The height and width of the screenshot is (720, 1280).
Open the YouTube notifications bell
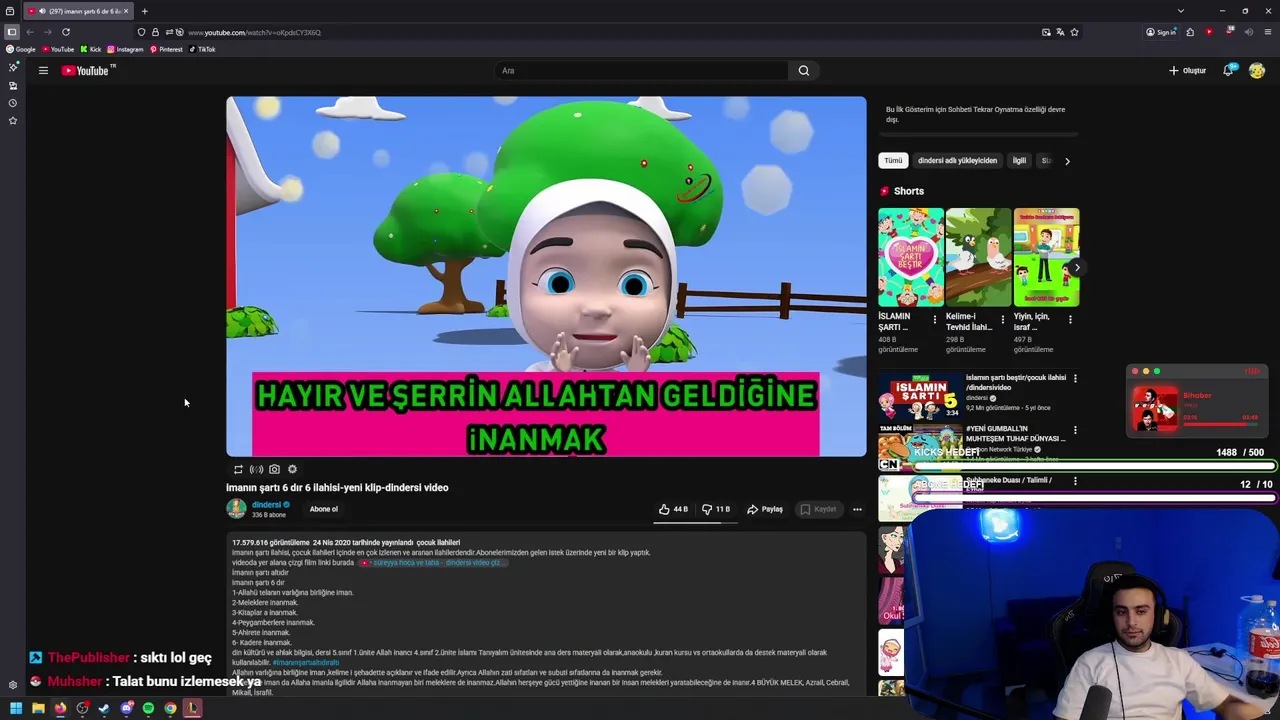(1228, 70)
